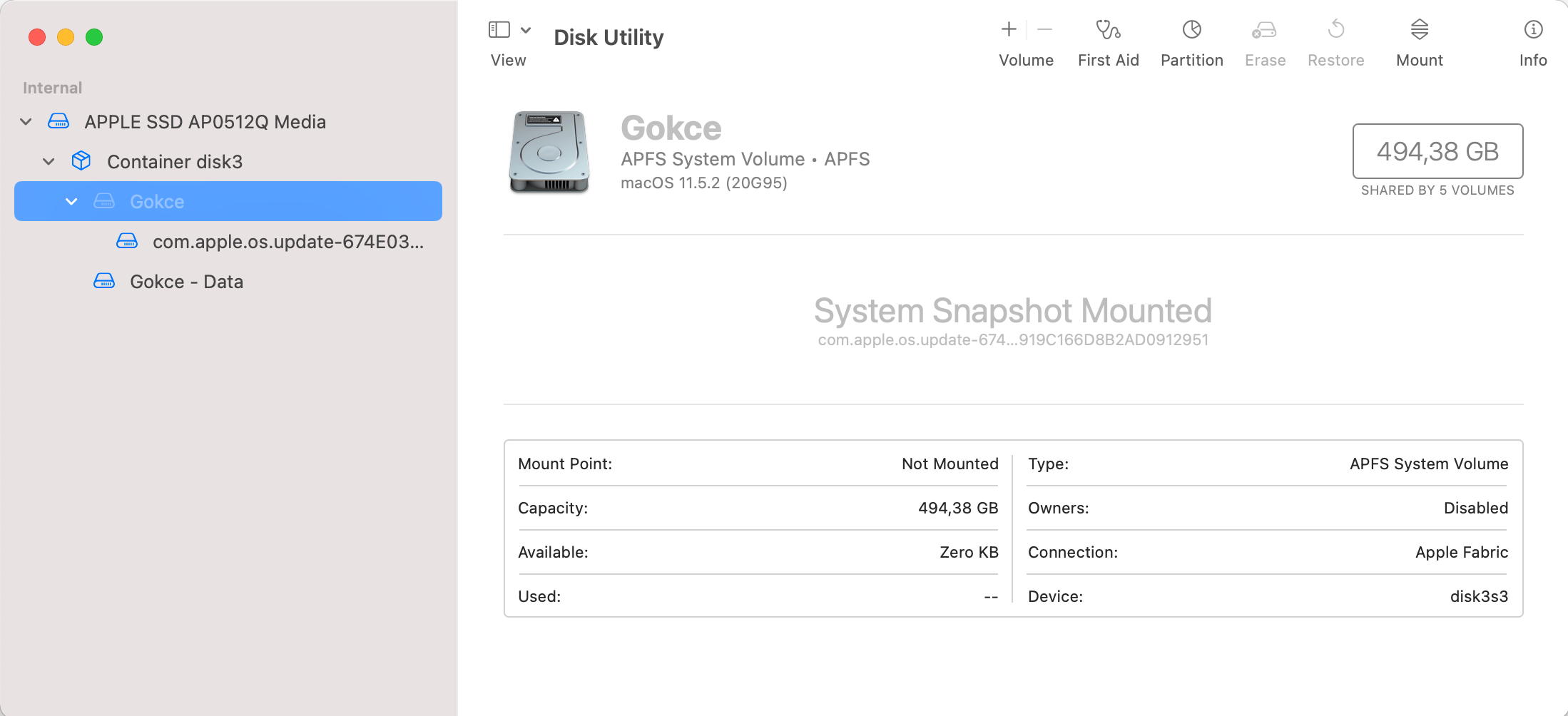Viewport: 1568px width, 716px height.
Task: Click the Gokce disk thumbnail image
Action: pos(549,153)
